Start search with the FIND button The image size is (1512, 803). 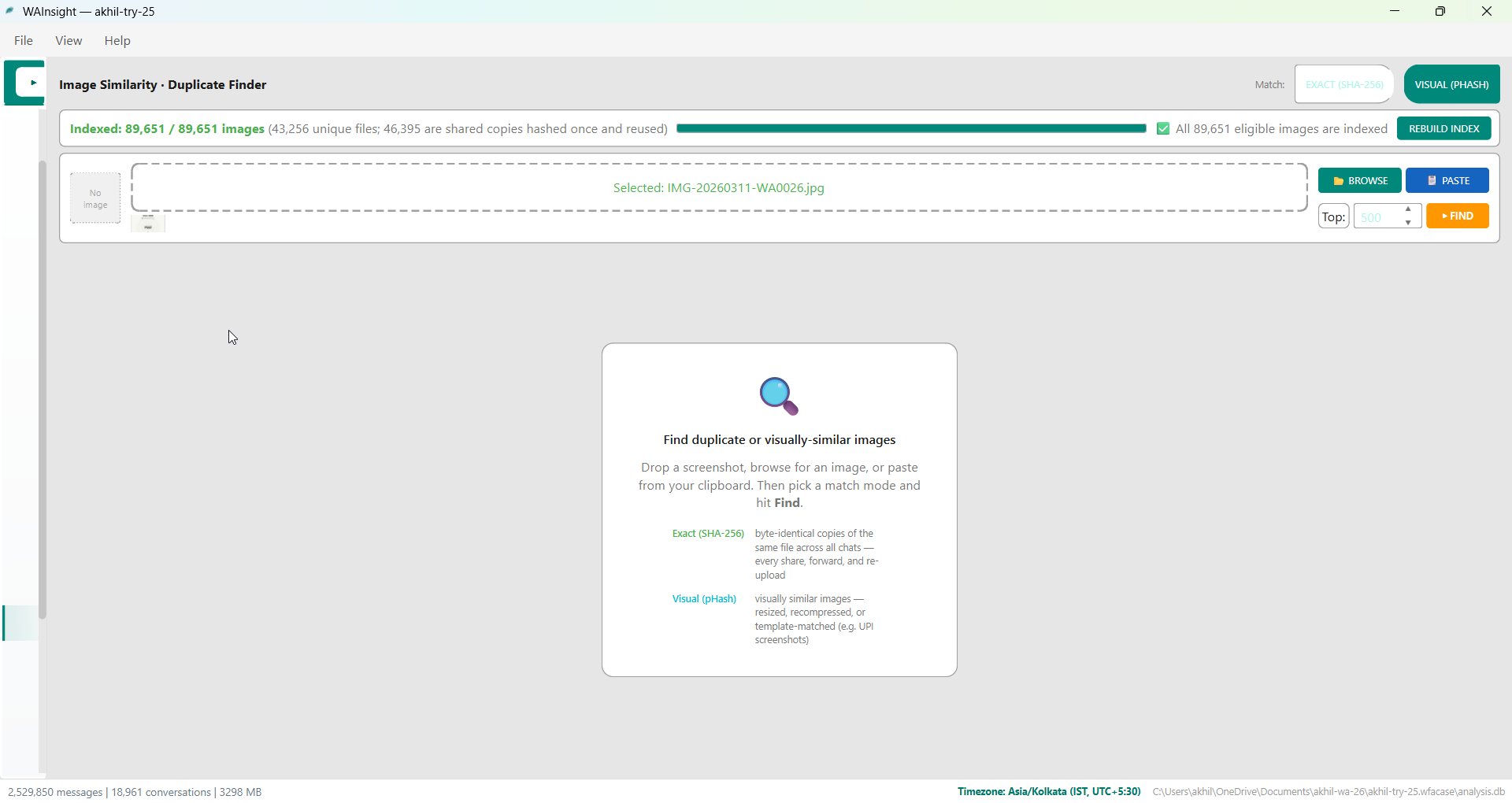[x=1458, y=216]
